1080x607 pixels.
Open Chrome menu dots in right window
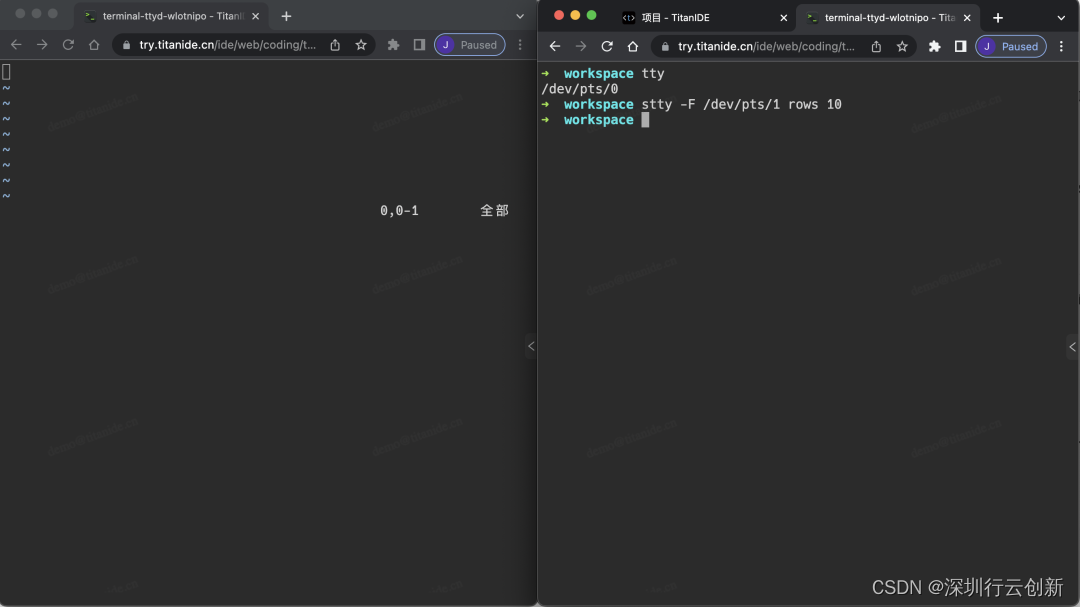(x=1061, y=46)
